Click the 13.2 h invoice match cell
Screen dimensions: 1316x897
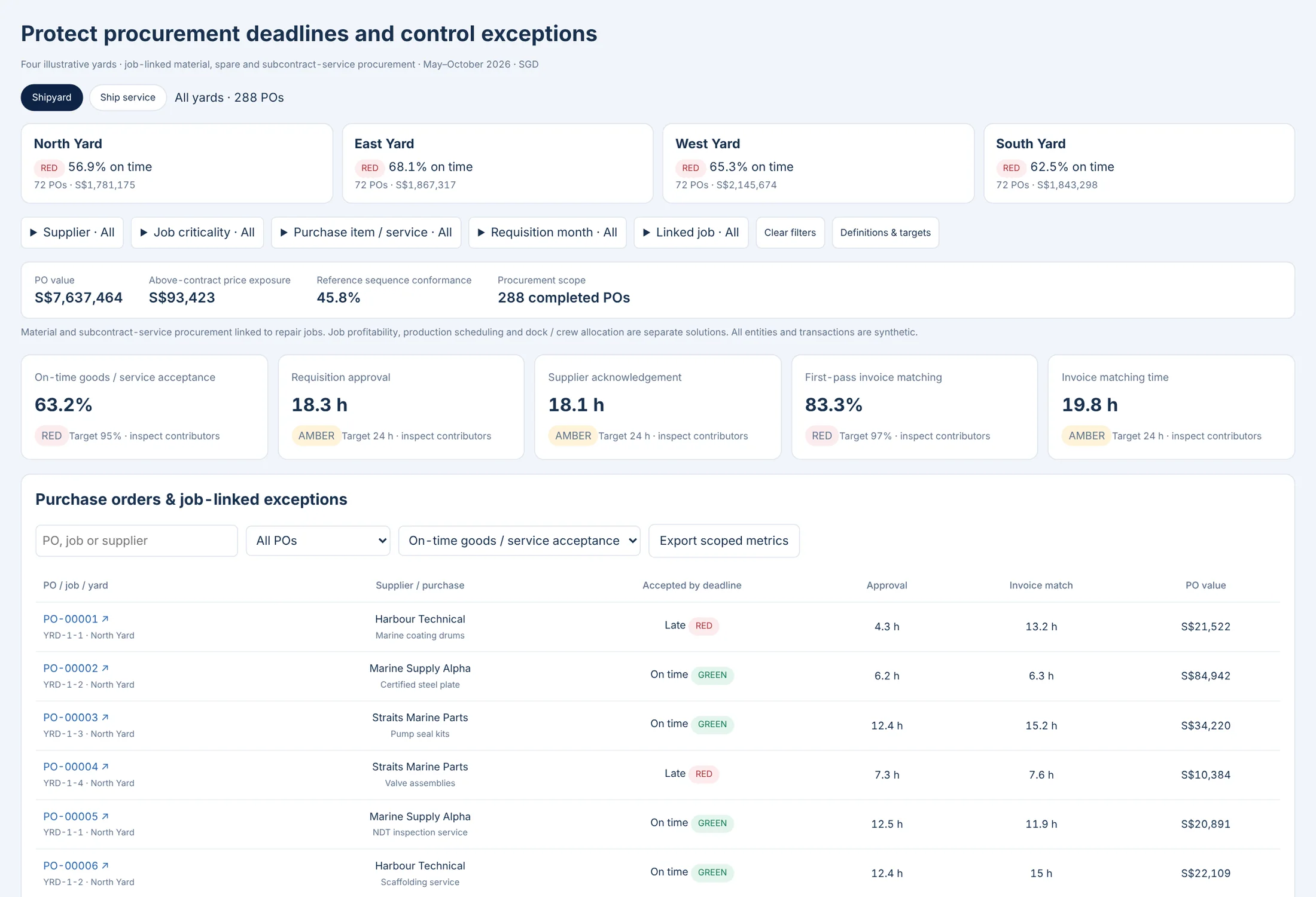(x=1041, y=627)
